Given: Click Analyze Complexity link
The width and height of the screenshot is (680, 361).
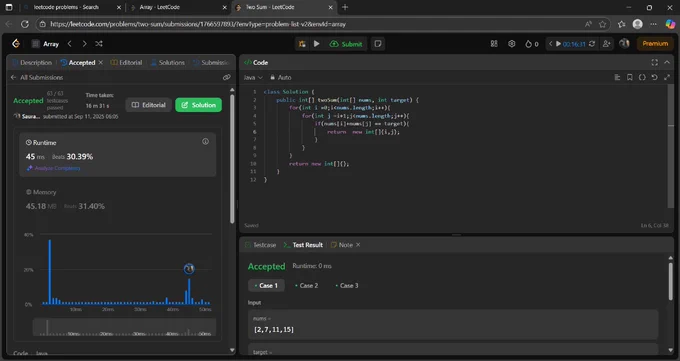Looking at the screenshot, I should click(54, 168).
